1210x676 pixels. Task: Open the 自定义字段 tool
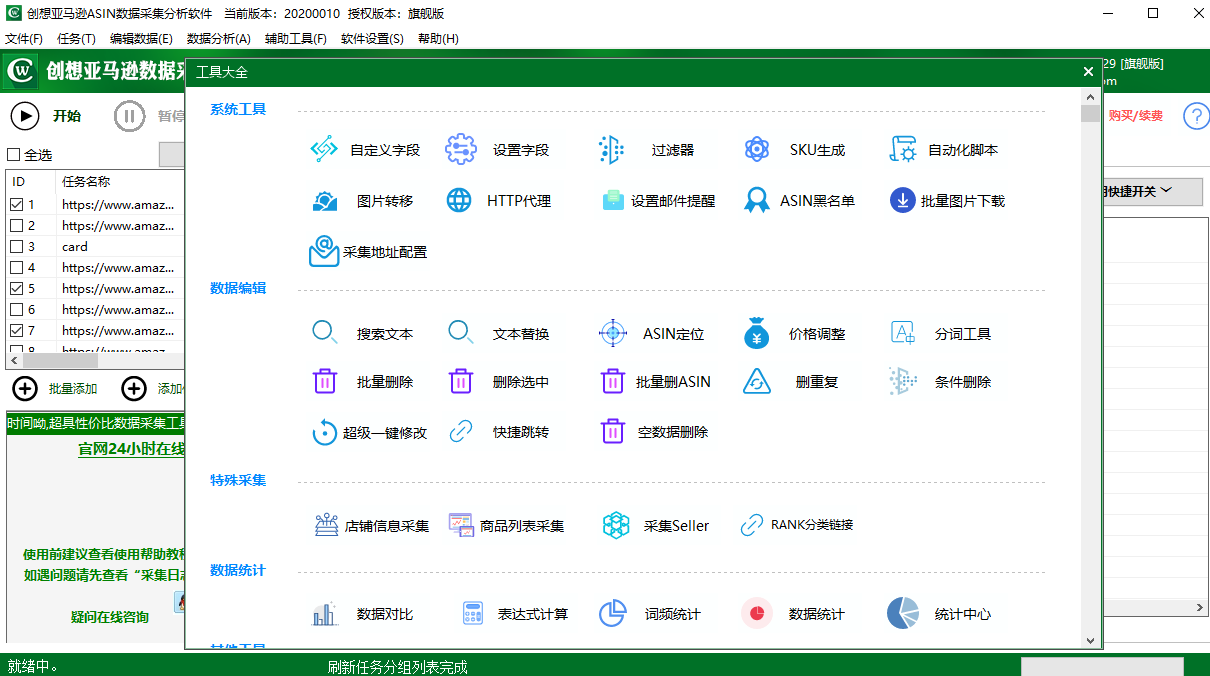tap(365, 150)
